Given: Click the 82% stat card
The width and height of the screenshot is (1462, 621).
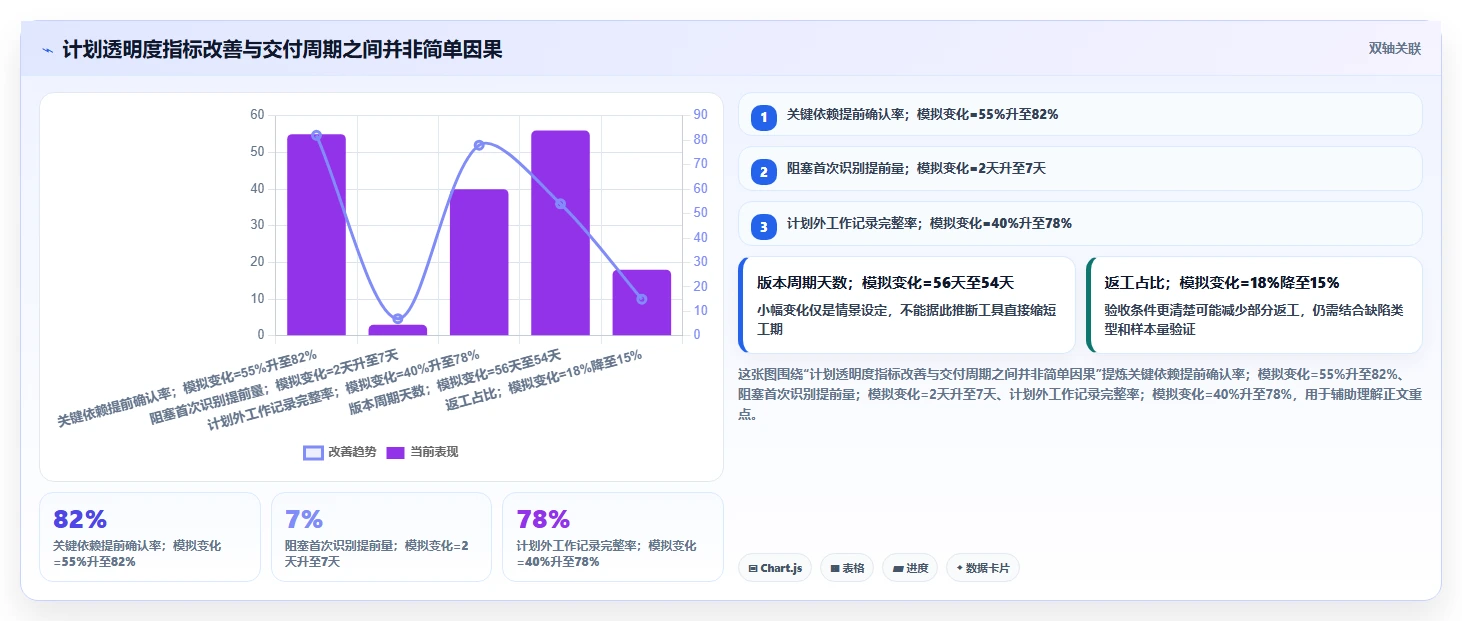Looking at the screenshot, I should (150, 537).
